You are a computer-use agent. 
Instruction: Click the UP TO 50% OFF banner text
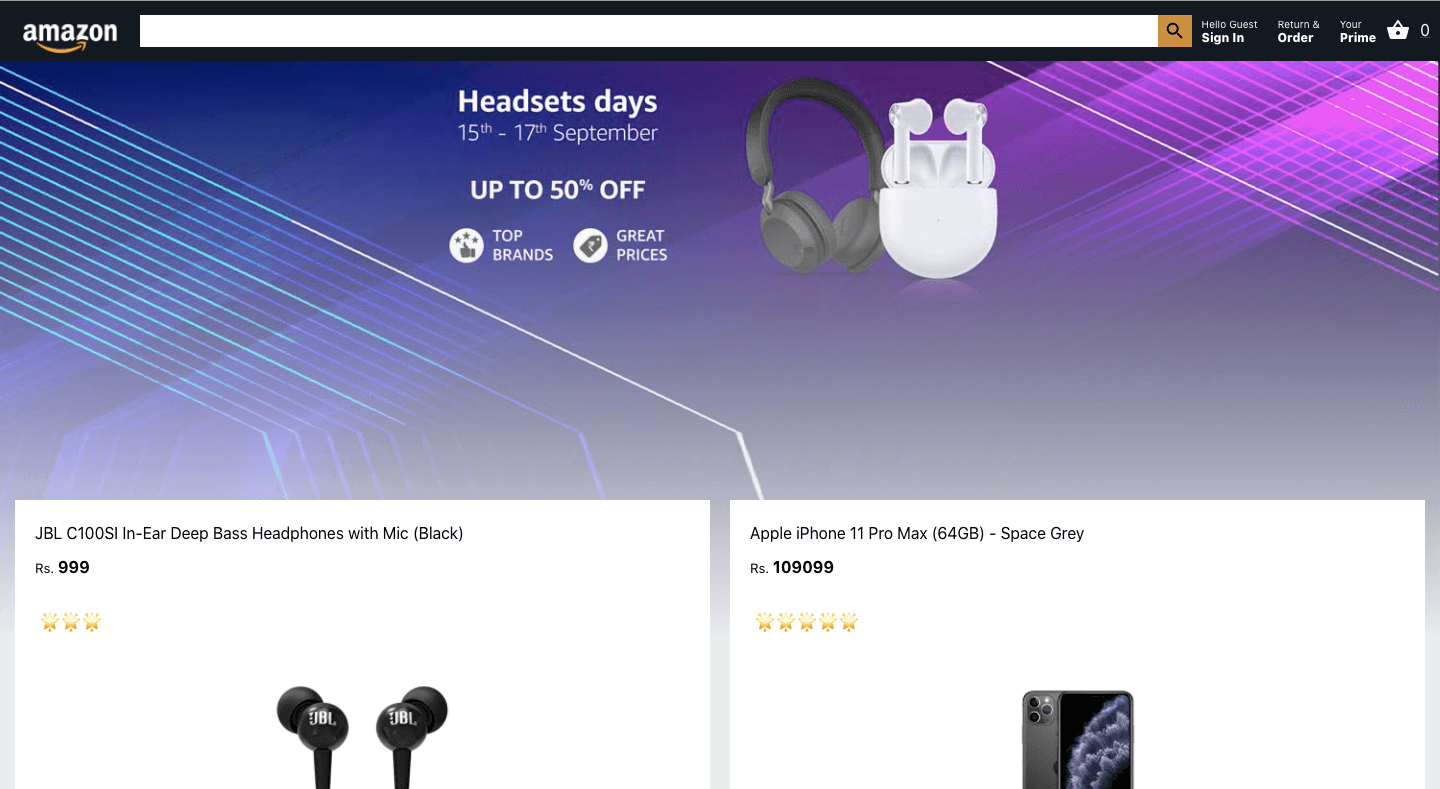point(558,189)
